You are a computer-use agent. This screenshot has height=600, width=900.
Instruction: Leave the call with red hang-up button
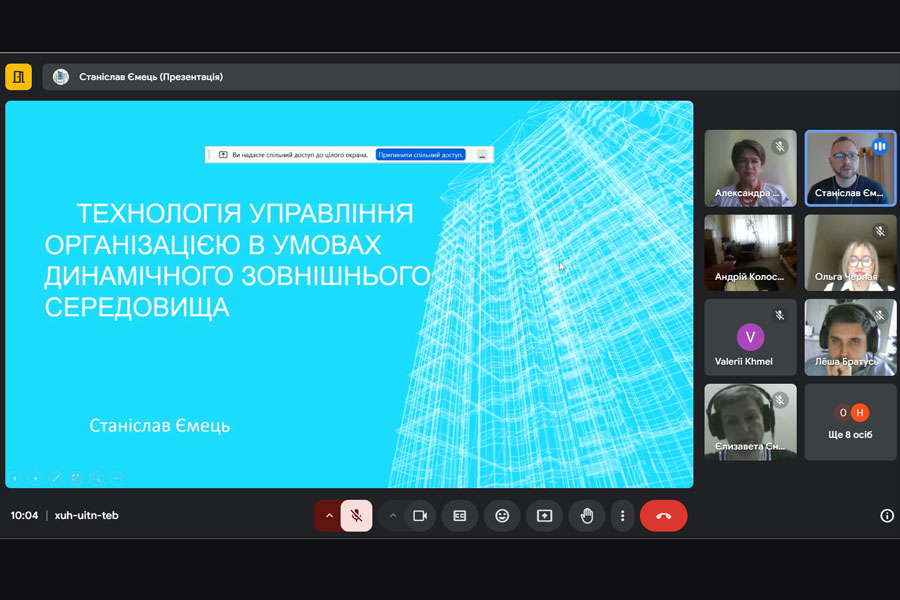[663, 516]
